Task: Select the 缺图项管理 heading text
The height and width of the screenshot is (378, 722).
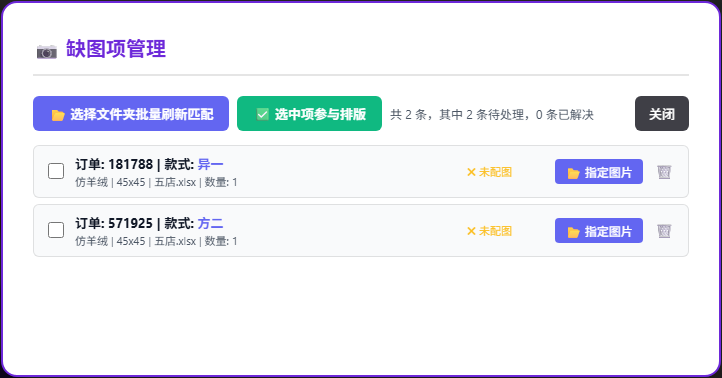Action: tap(116, 49)
